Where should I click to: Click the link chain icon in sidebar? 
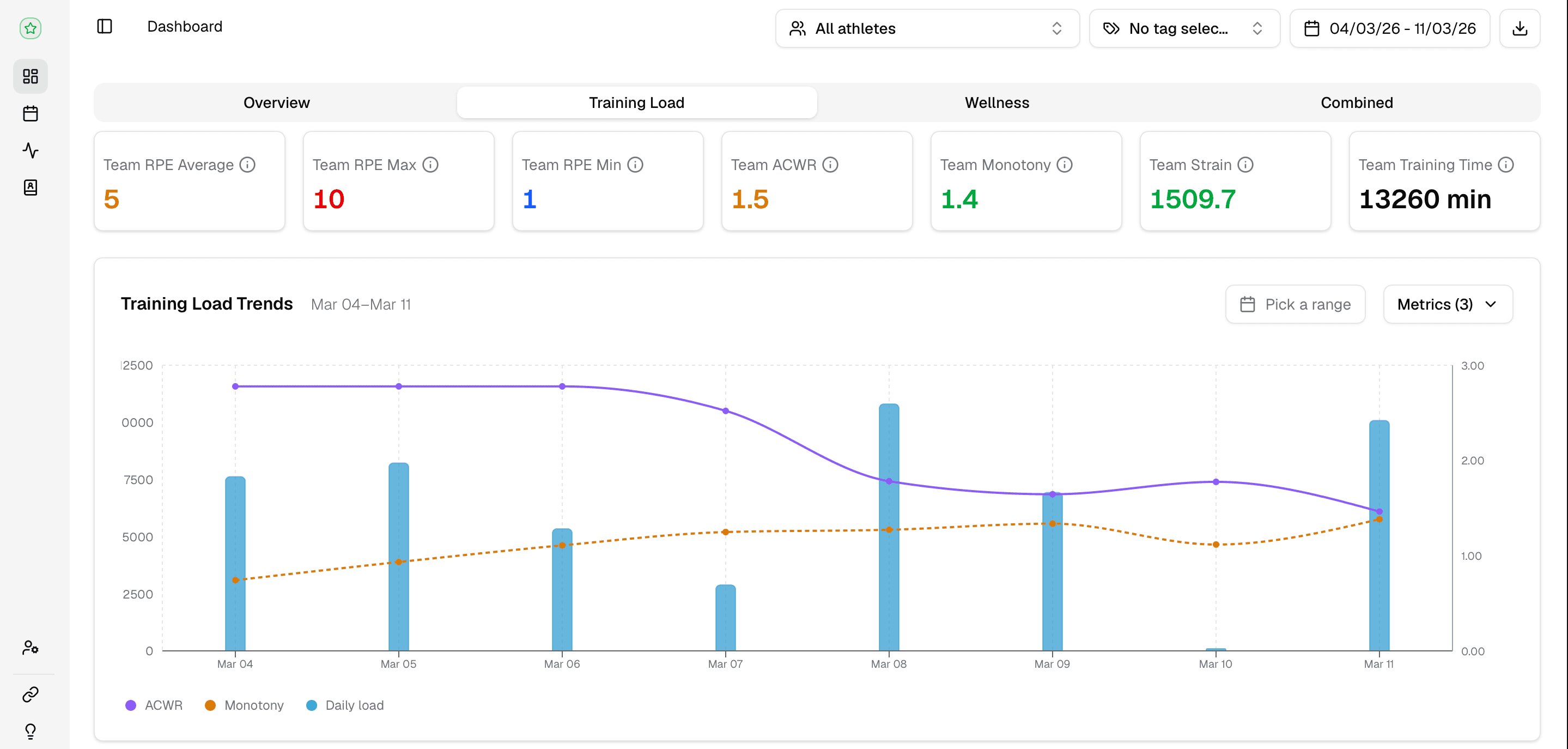[x=31, y=694]
